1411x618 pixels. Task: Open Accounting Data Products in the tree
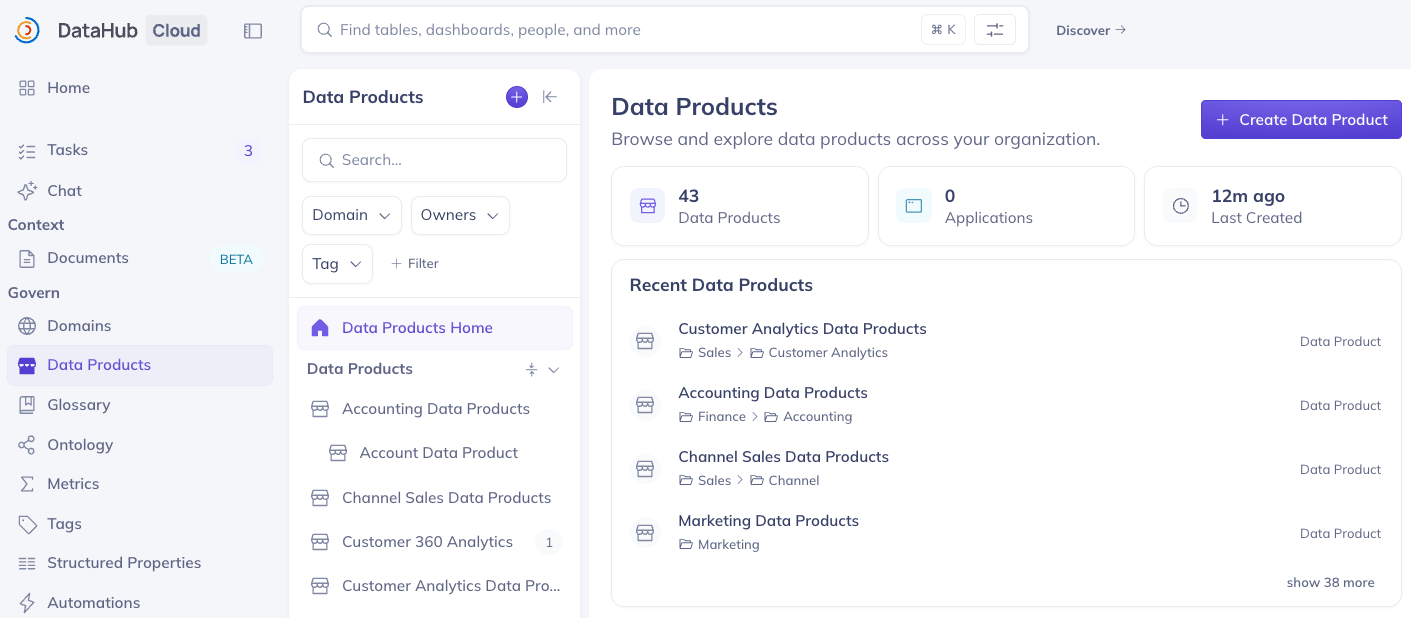(435, 409)
